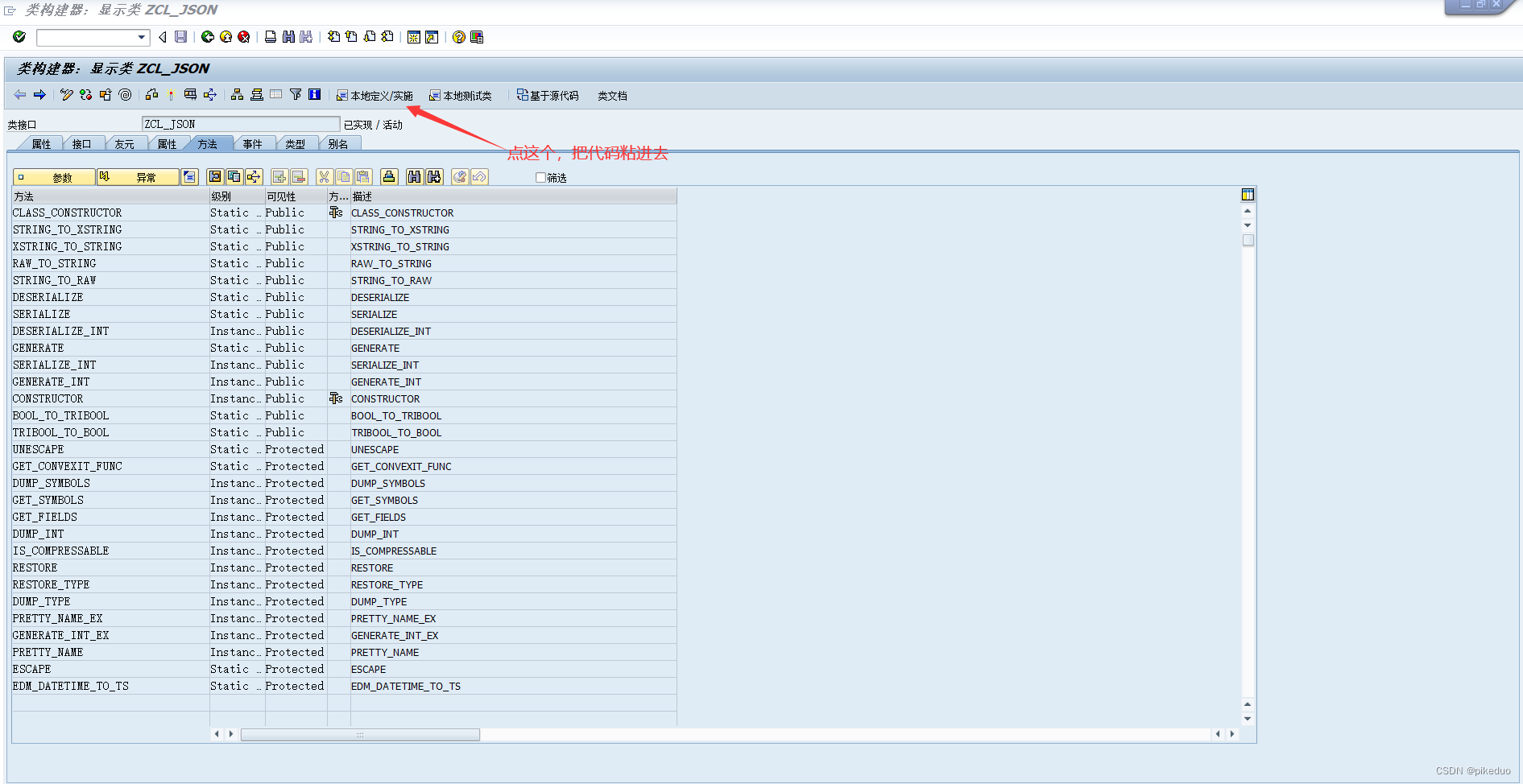The width and height of the screenshot is (1523, 784).
Task: Toggle the 筛选 filter checkbox
Action: click(x=540, y=178)
